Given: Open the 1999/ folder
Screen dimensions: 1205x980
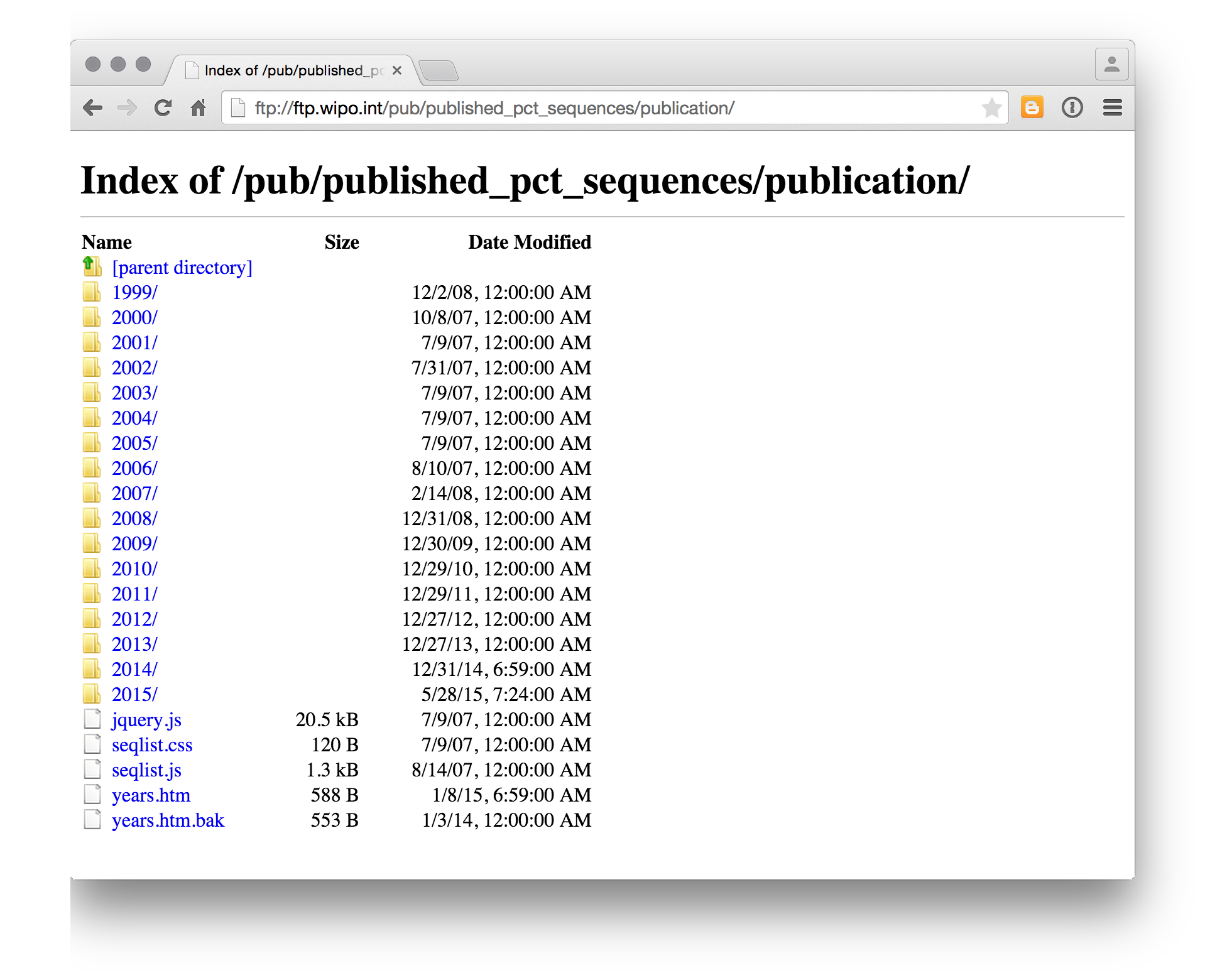Looking at the screenshot, I should tap(134, 293).
